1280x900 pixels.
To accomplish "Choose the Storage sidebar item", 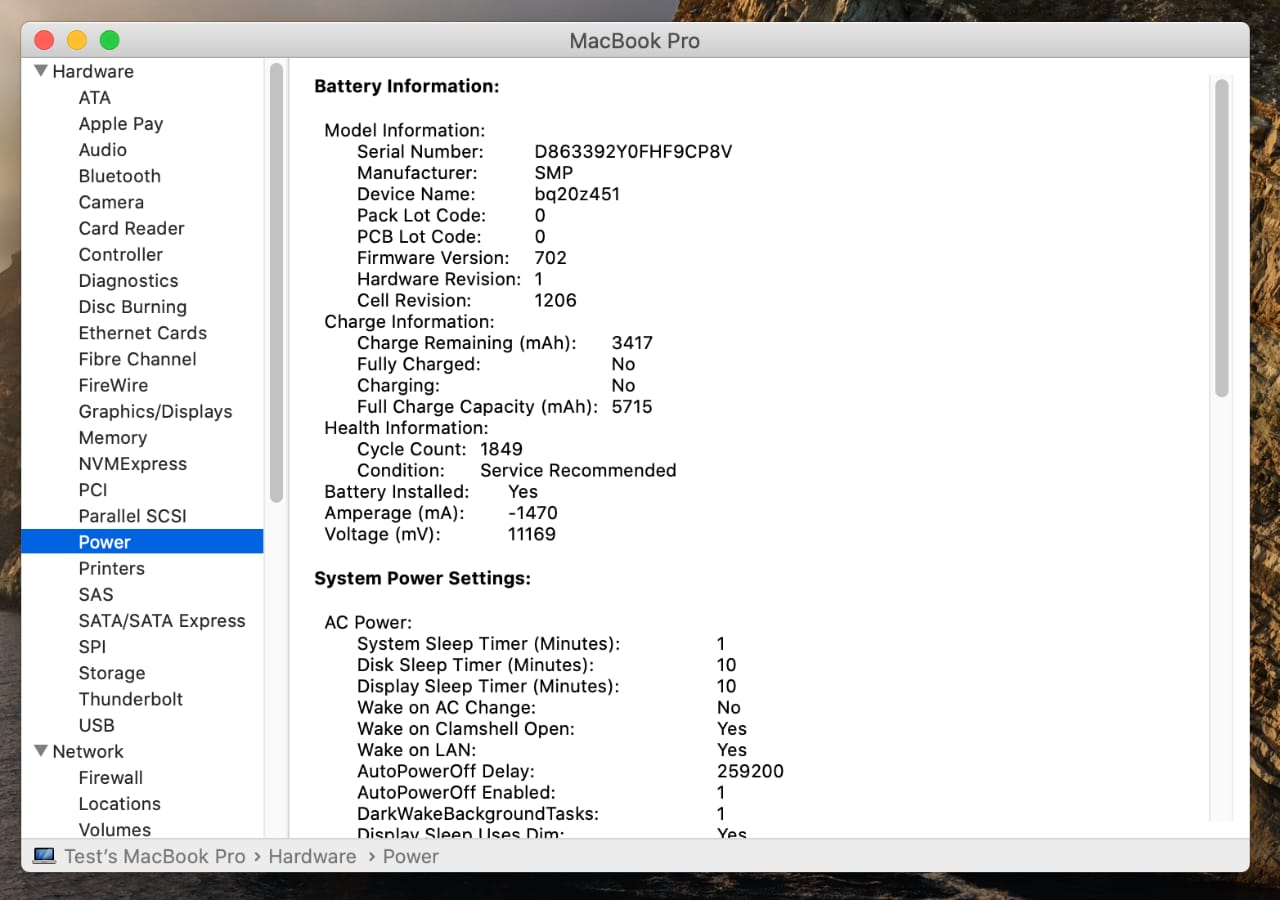I will coord(111,673).
